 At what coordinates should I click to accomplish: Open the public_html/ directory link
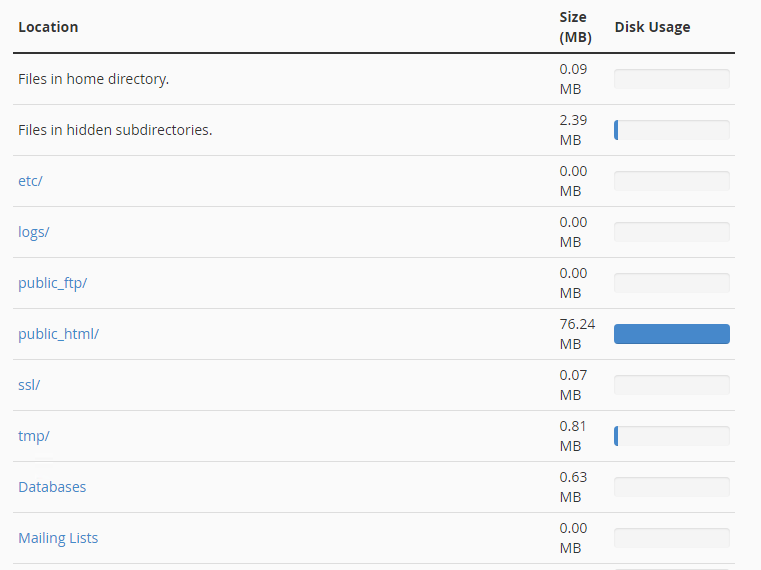pos(58,334)
